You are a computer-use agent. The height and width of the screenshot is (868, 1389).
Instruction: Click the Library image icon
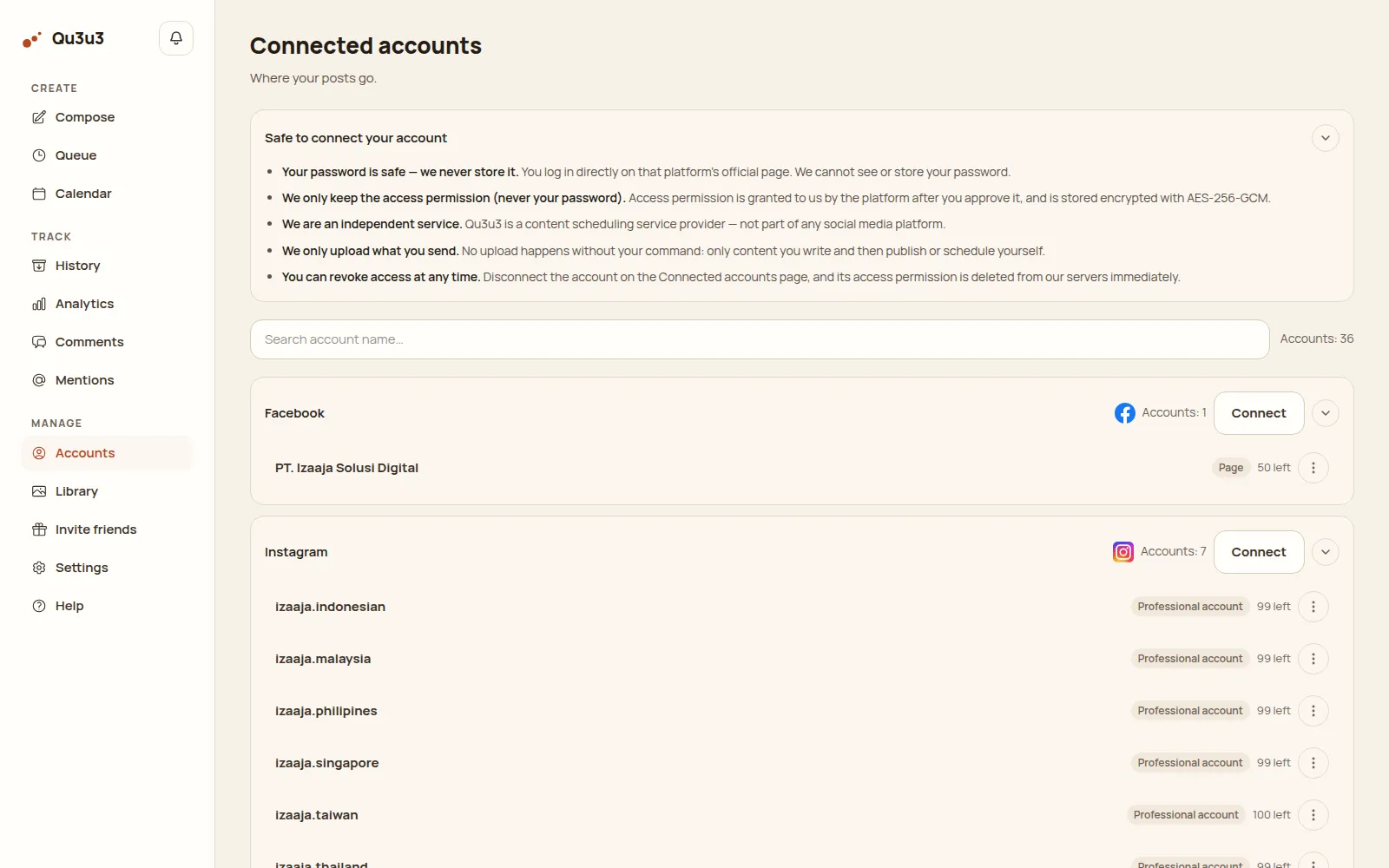click(39, 491)
